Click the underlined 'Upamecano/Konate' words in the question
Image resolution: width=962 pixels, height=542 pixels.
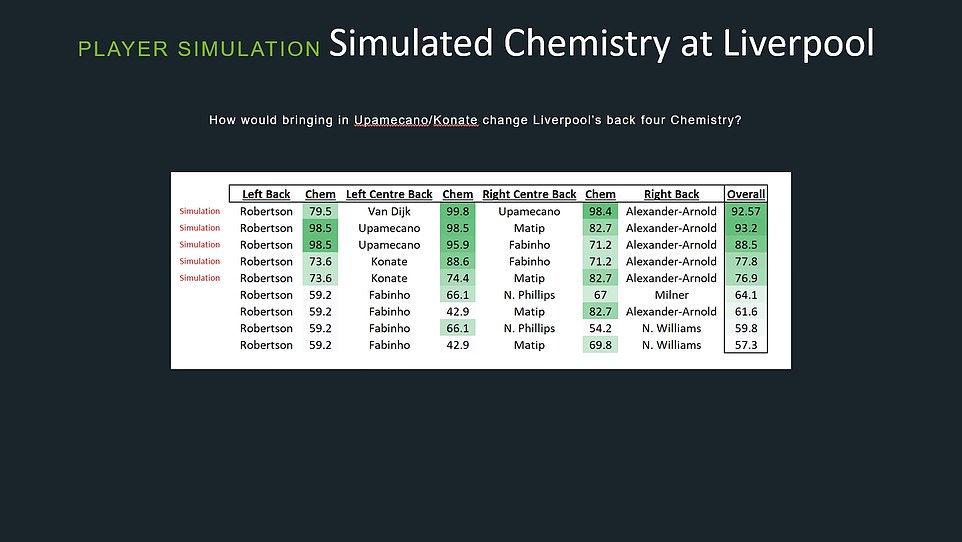click(415, 120)
